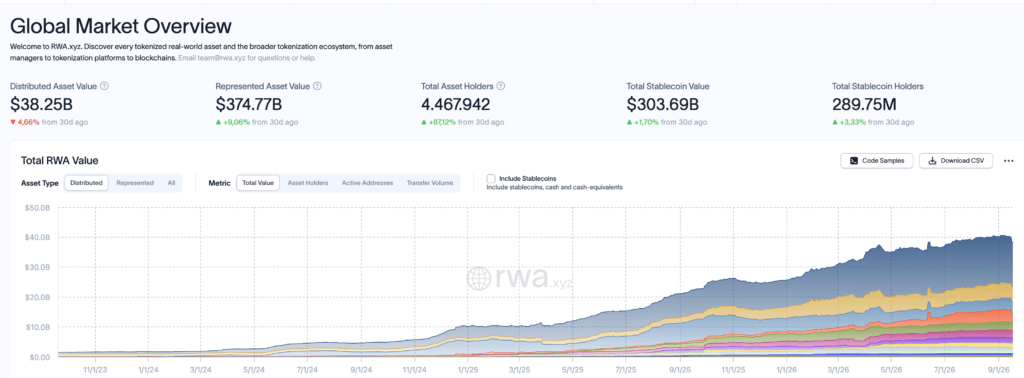Click the $303.69B stablecoin value

[663, 104]
